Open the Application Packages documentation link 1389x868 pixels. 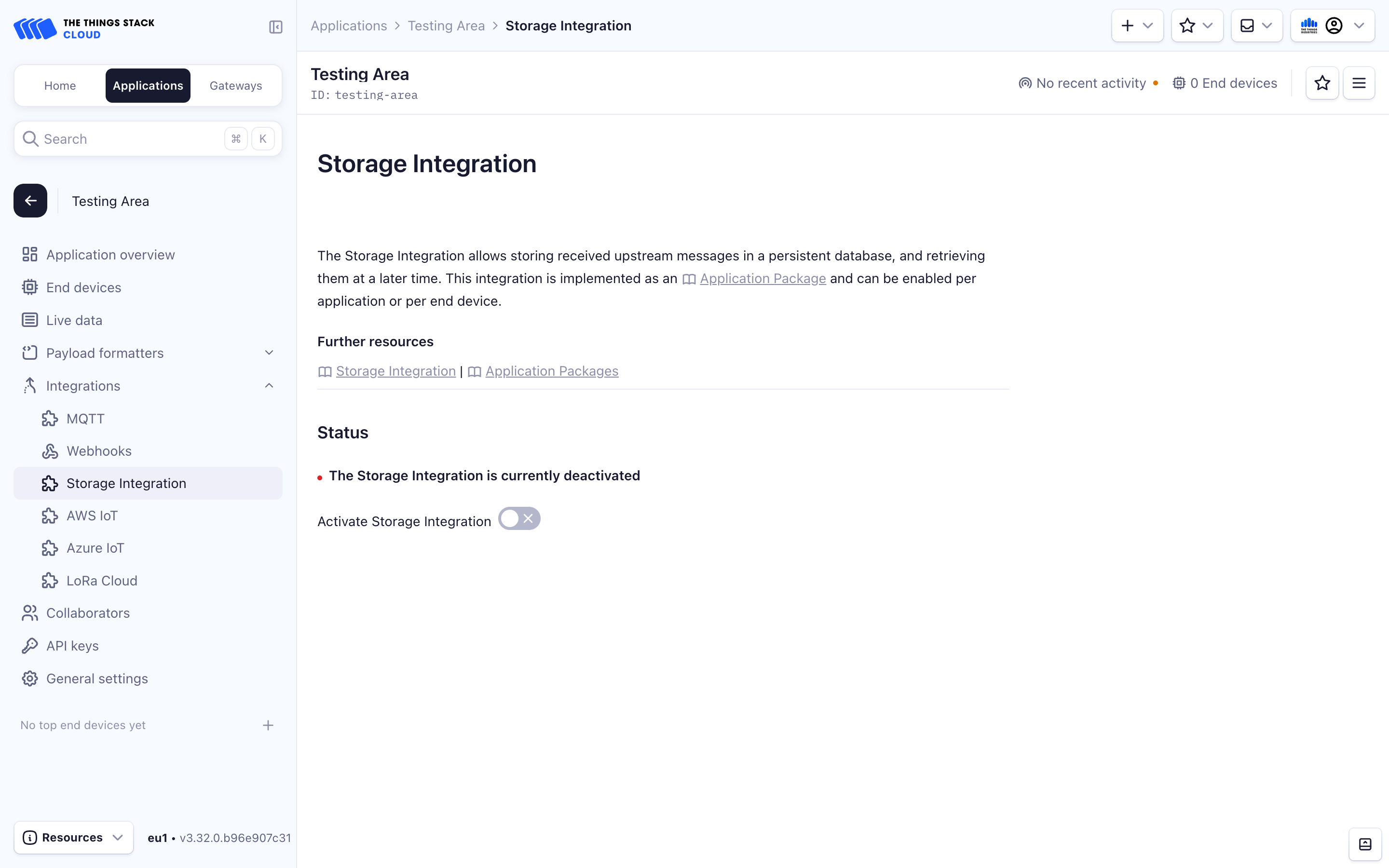click(x=552, y=371)
